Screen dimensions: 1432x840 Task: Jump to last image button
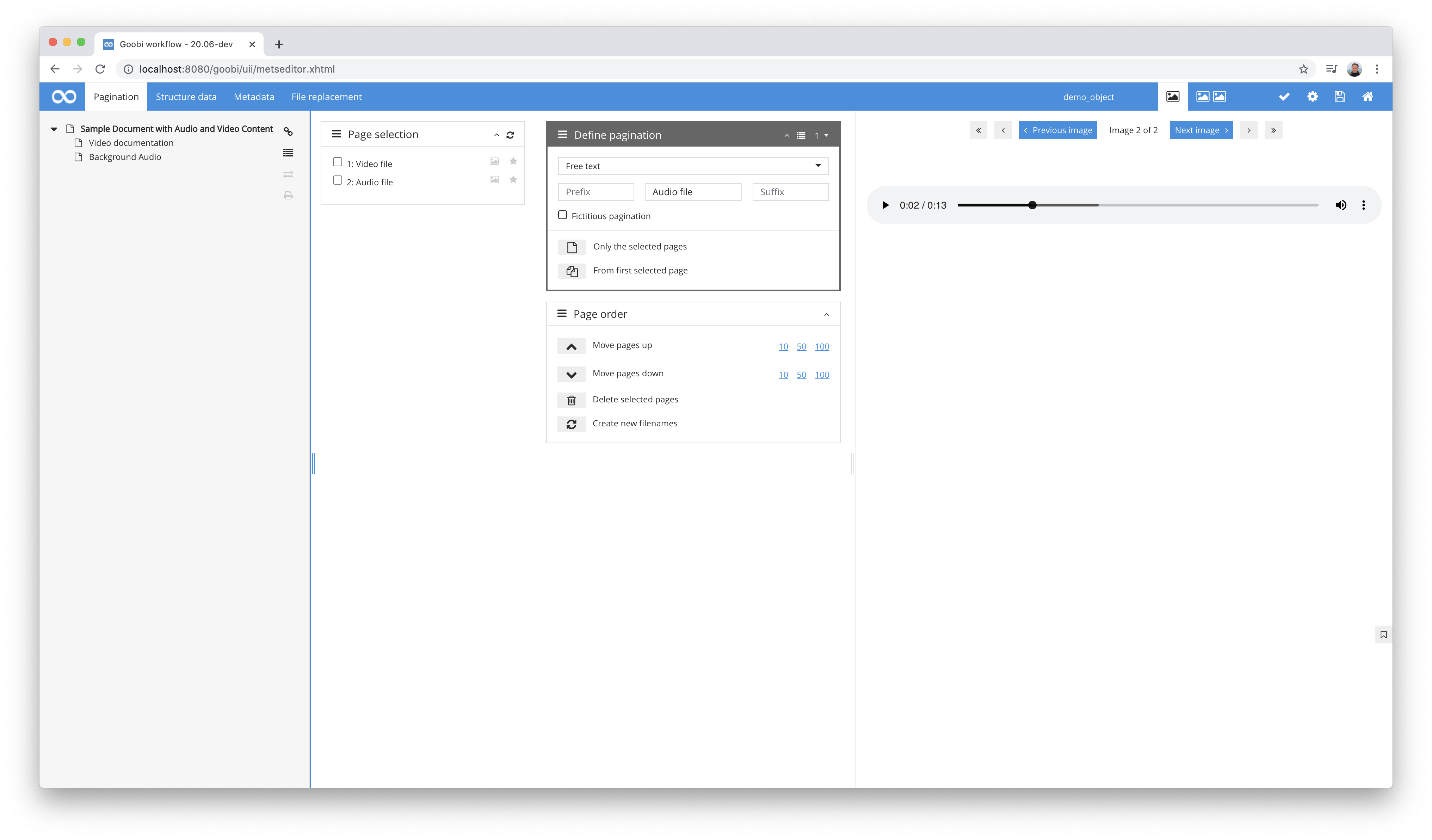pyautogui.click(x=1273, y=130)
